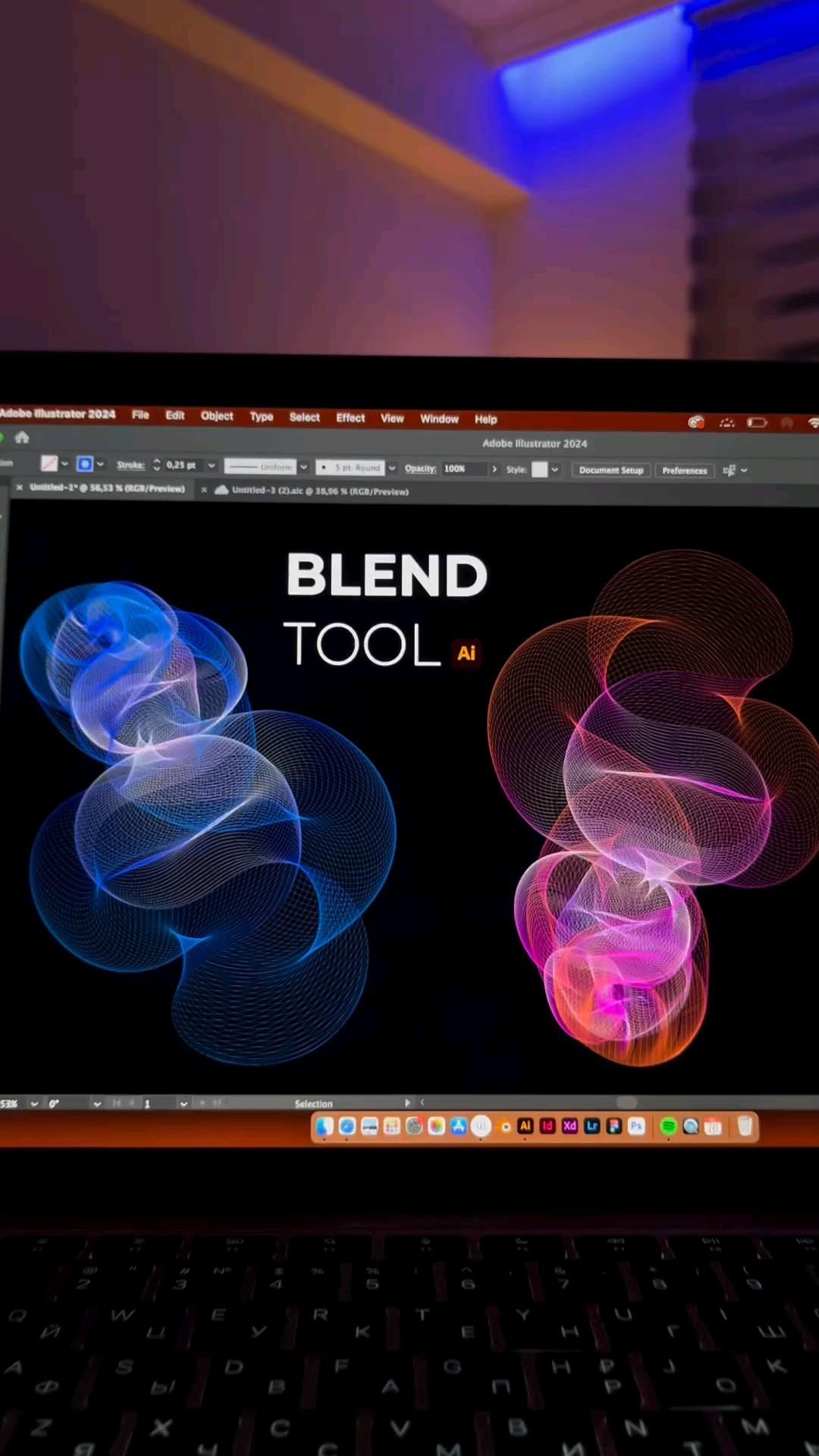819x1456 pixels.
Task: Launch Photoshop from the dock
Action: [636, 1126]
